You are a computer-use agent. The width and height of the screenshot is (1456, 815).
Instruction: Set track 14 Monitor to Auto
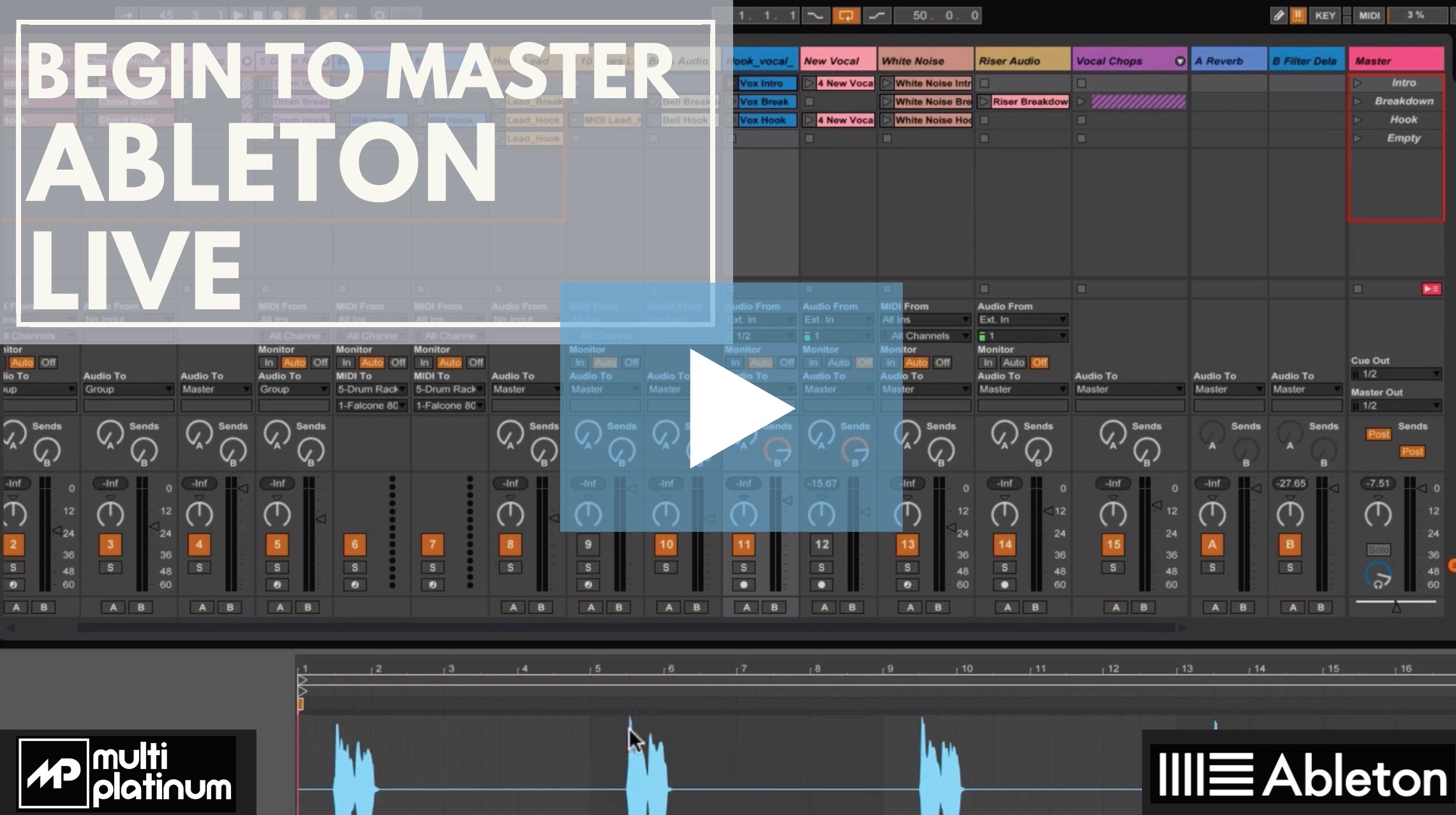click(x=1013, y=362)
